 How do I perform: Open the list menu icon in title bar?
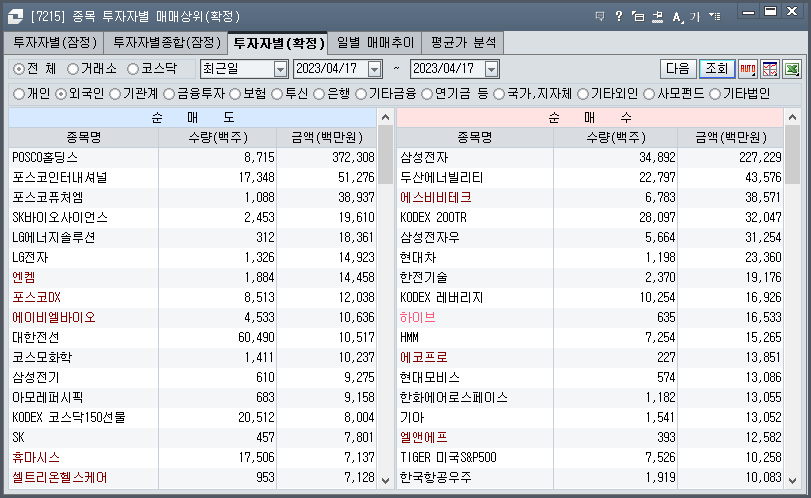point(715,17)
